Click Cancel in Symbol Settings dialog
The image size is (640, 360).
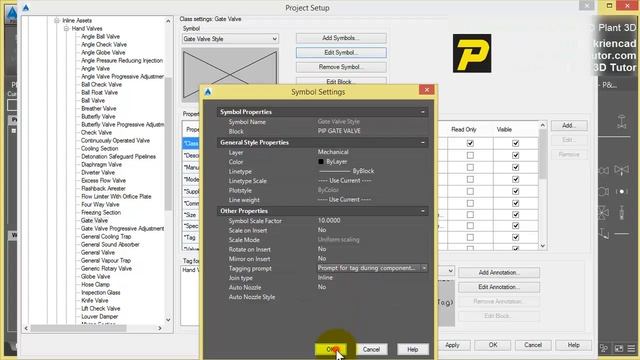[x=371, y=349]
